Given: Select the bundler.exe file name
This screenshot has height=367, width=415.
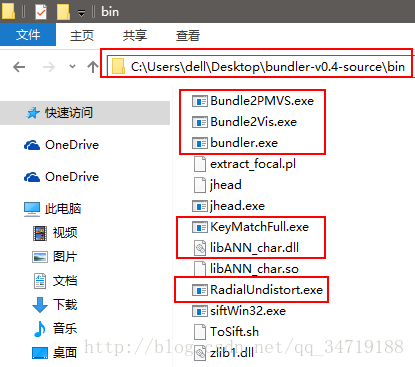Looking at the screenshot, I should 244,143.
